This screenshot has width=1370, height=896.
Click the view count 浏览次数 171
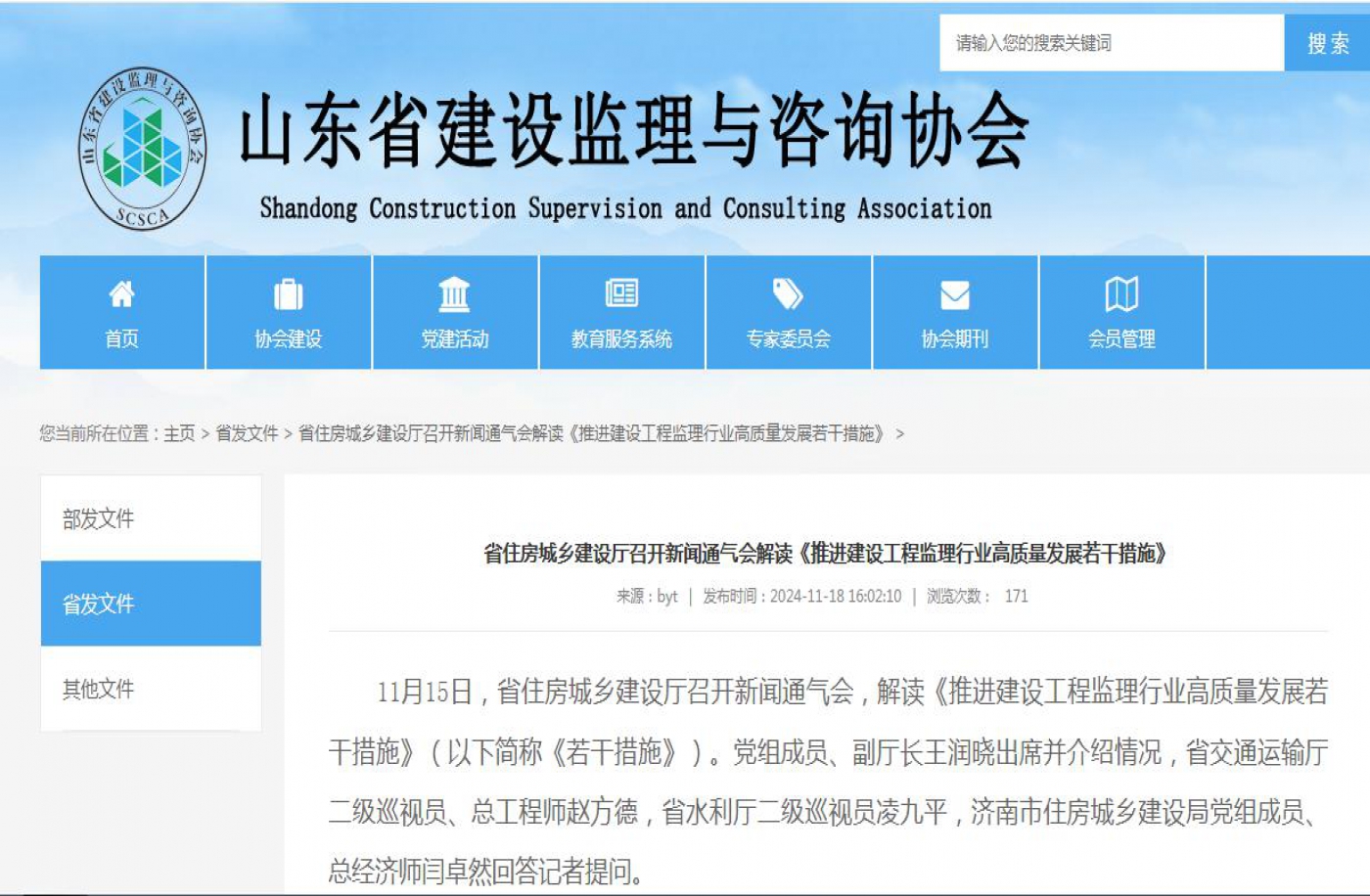click(x=977, y=596)
